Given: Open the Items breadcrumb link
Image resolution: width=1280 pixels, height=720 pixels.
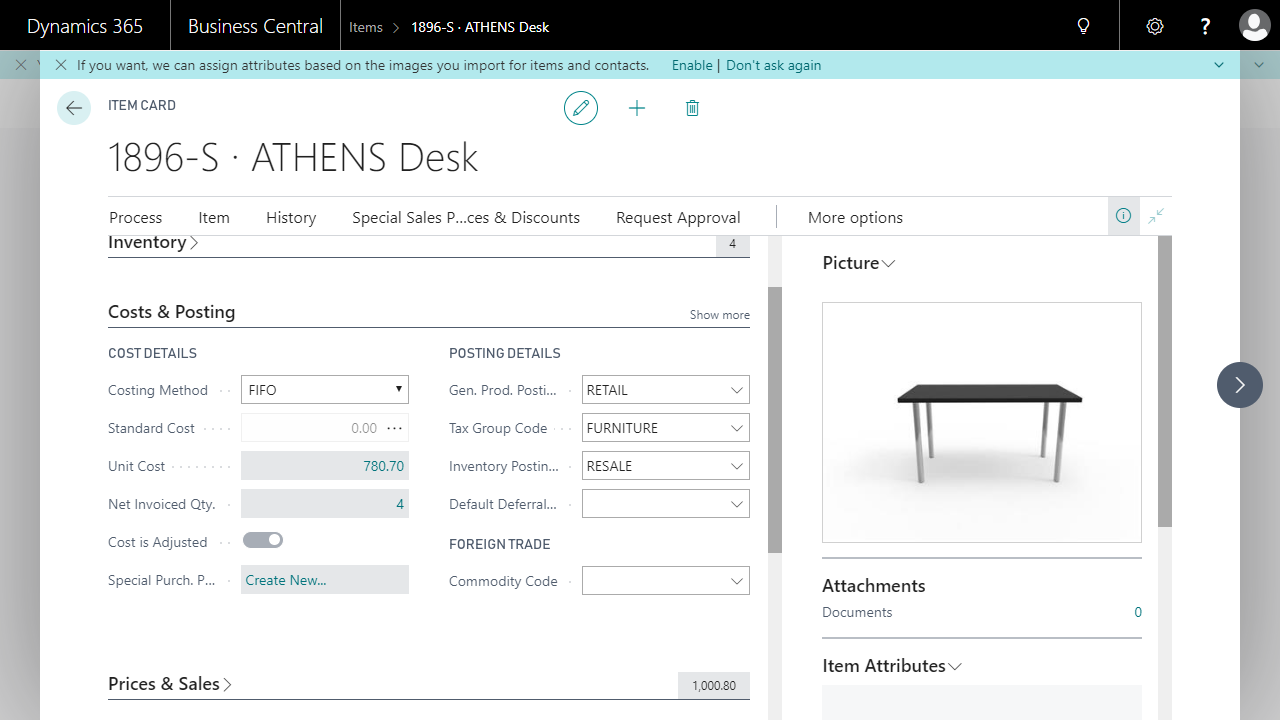Looking at the screenshot, I should click(x=366, y=27).
